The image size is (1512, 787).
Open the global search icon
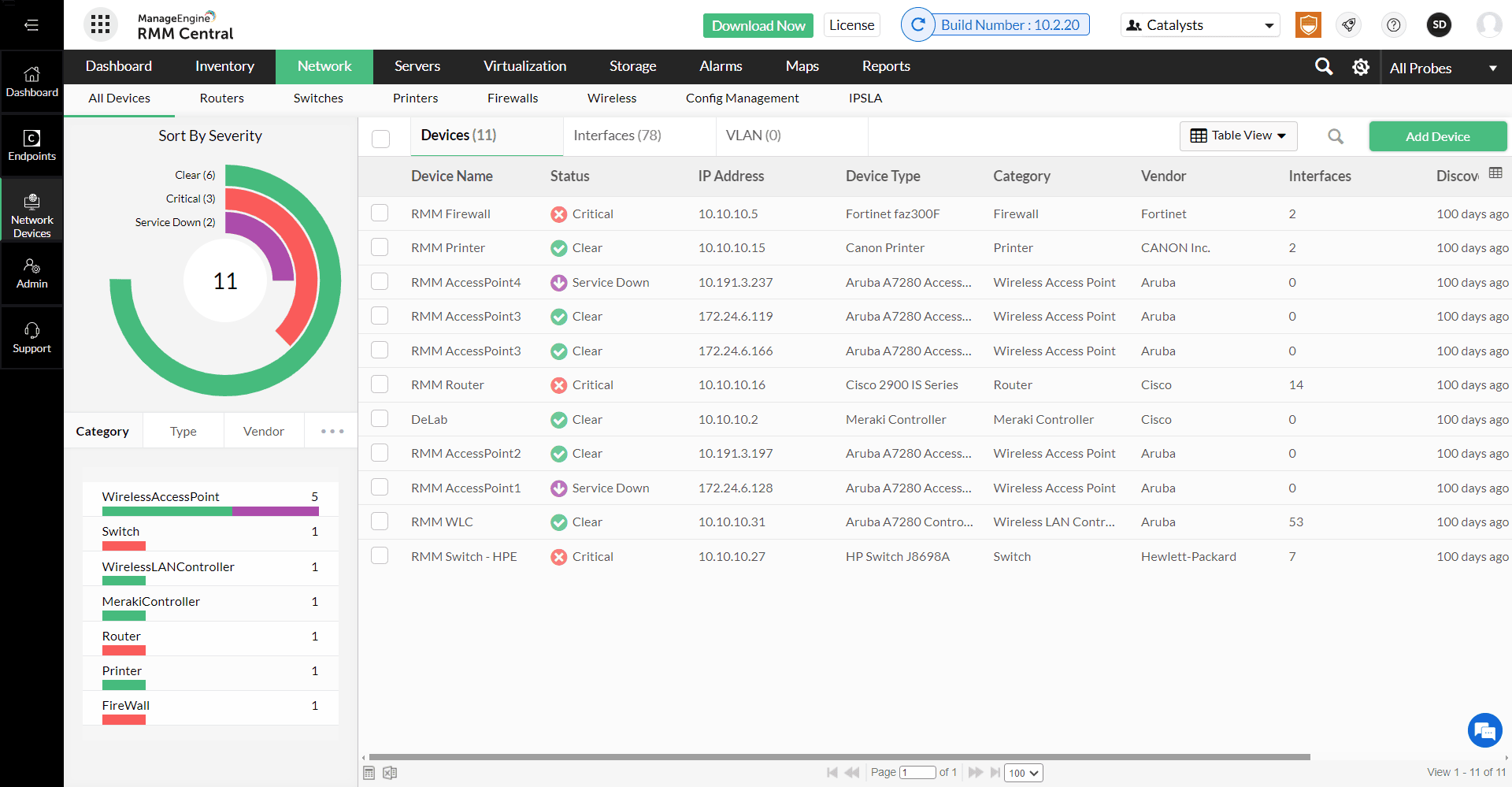1324,66
